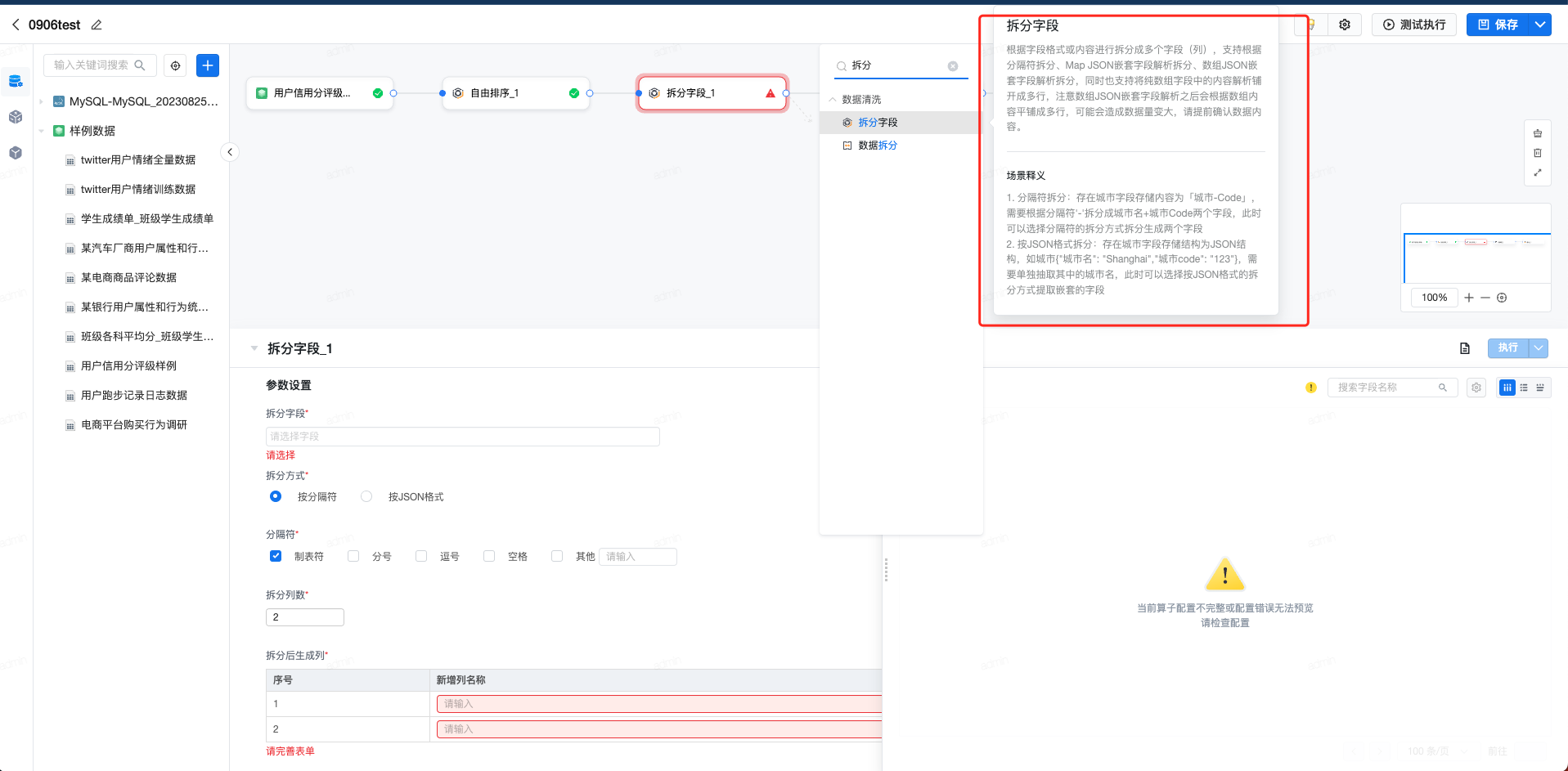Click the search magnifier in keyword box

tap(140, 65)
